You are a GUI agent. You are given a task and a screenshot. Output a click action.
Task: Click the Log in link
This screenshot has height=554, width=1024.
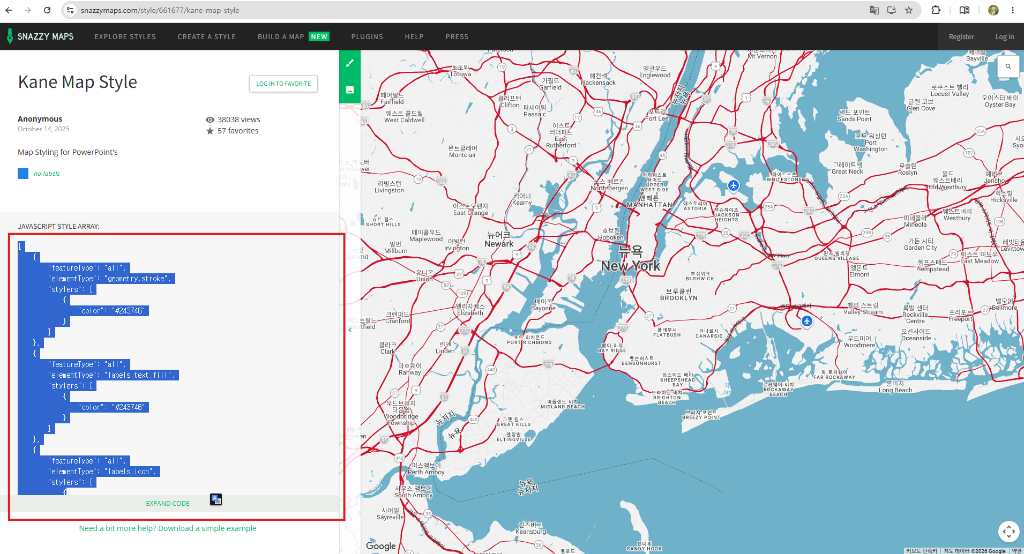click(x=1004, y=37)
